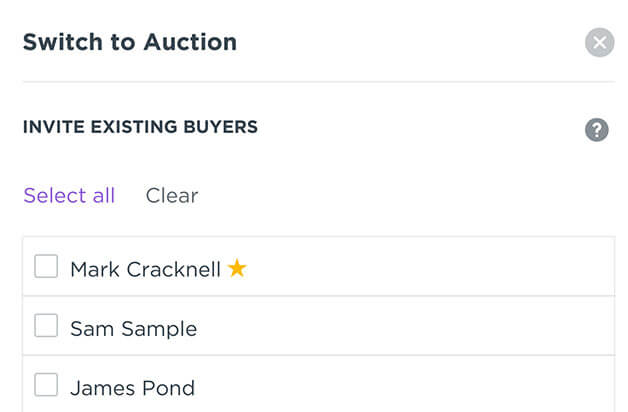Open help for Invite Existing Buyers
Screen dimensions: 628x412
[596, 130]
